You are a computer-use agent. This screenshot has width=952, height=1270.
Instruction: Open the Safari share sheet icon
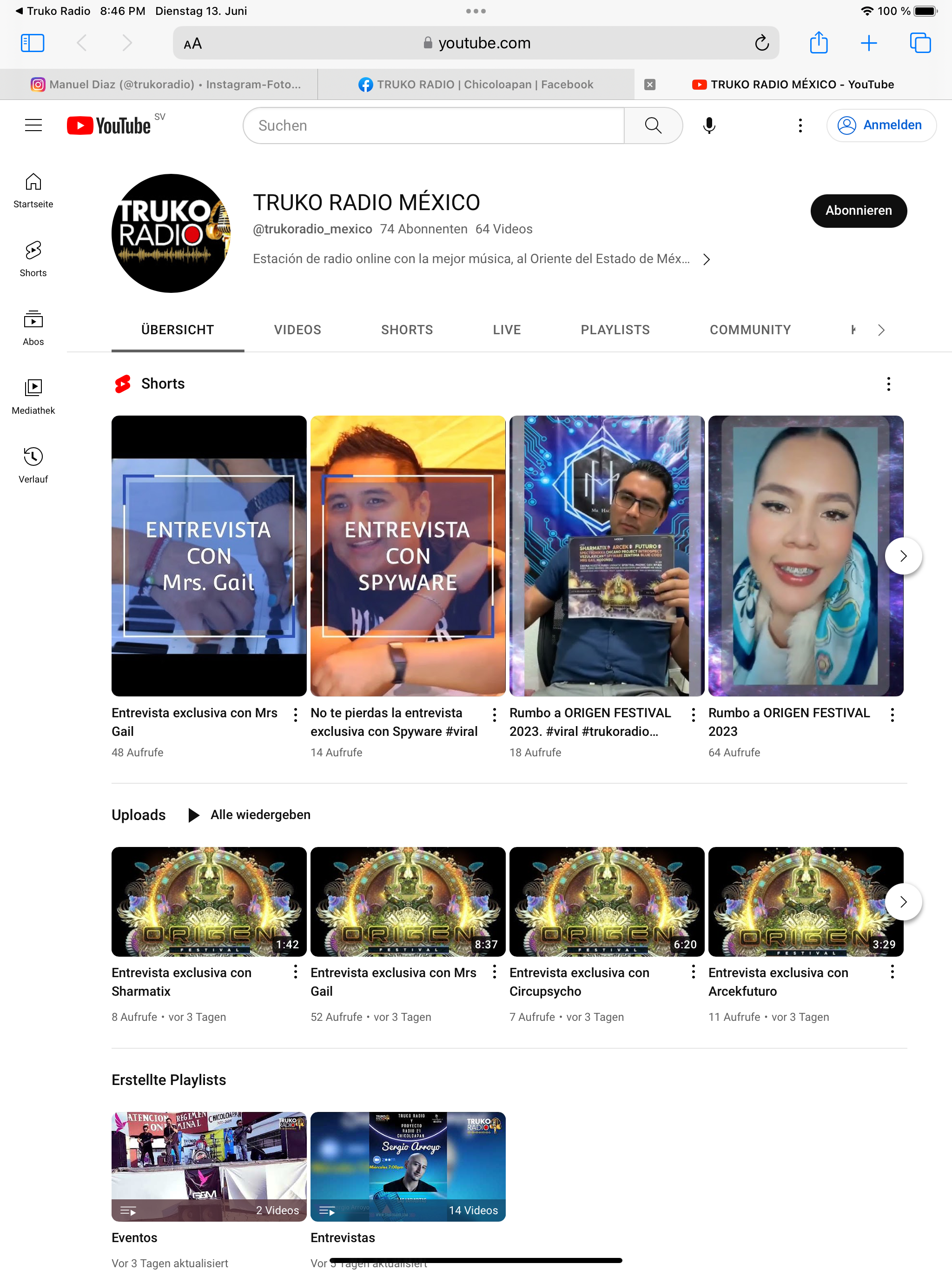point(818,42)
